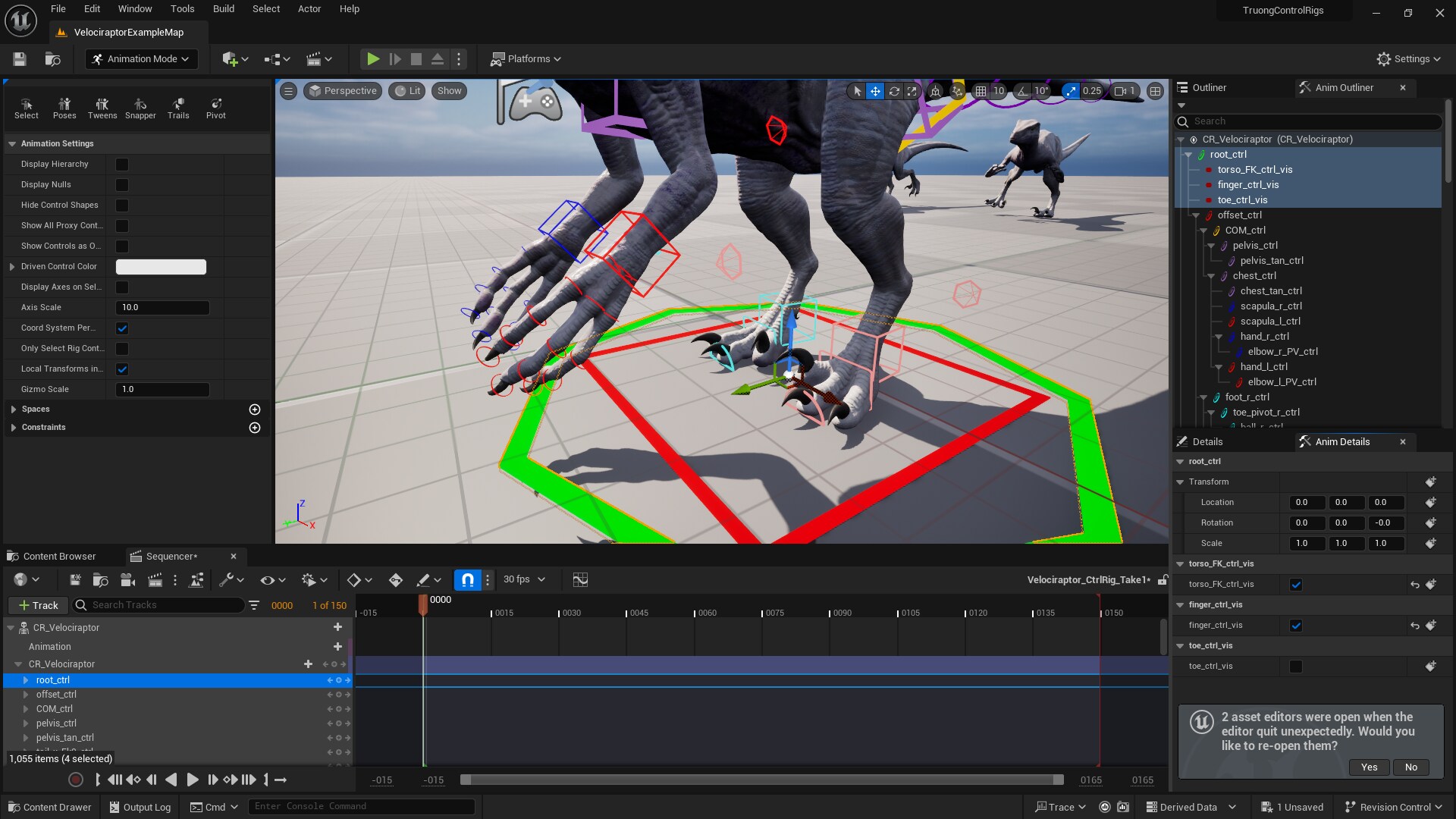Collapse the COM_ctrl node in Anim Outliner
This screenshot has height=819, width=1456.
1203,230
